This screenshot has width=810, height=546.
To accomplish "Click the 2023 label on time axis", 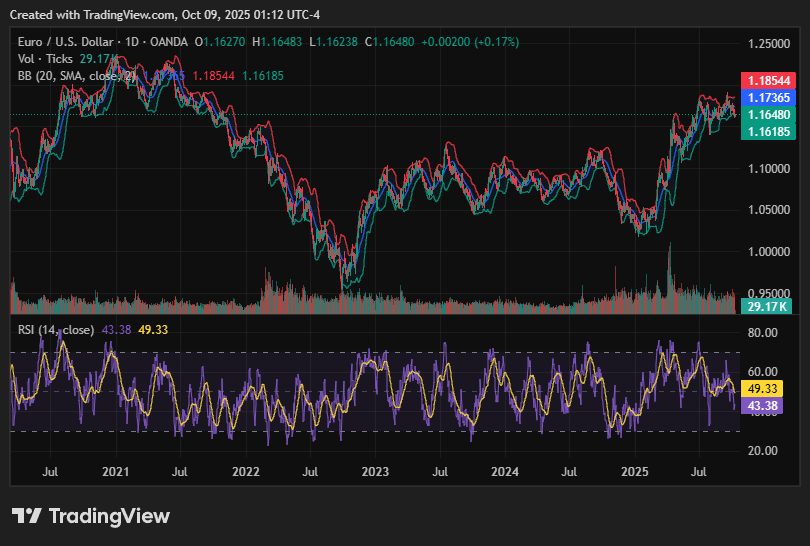I will coord(375,471).
